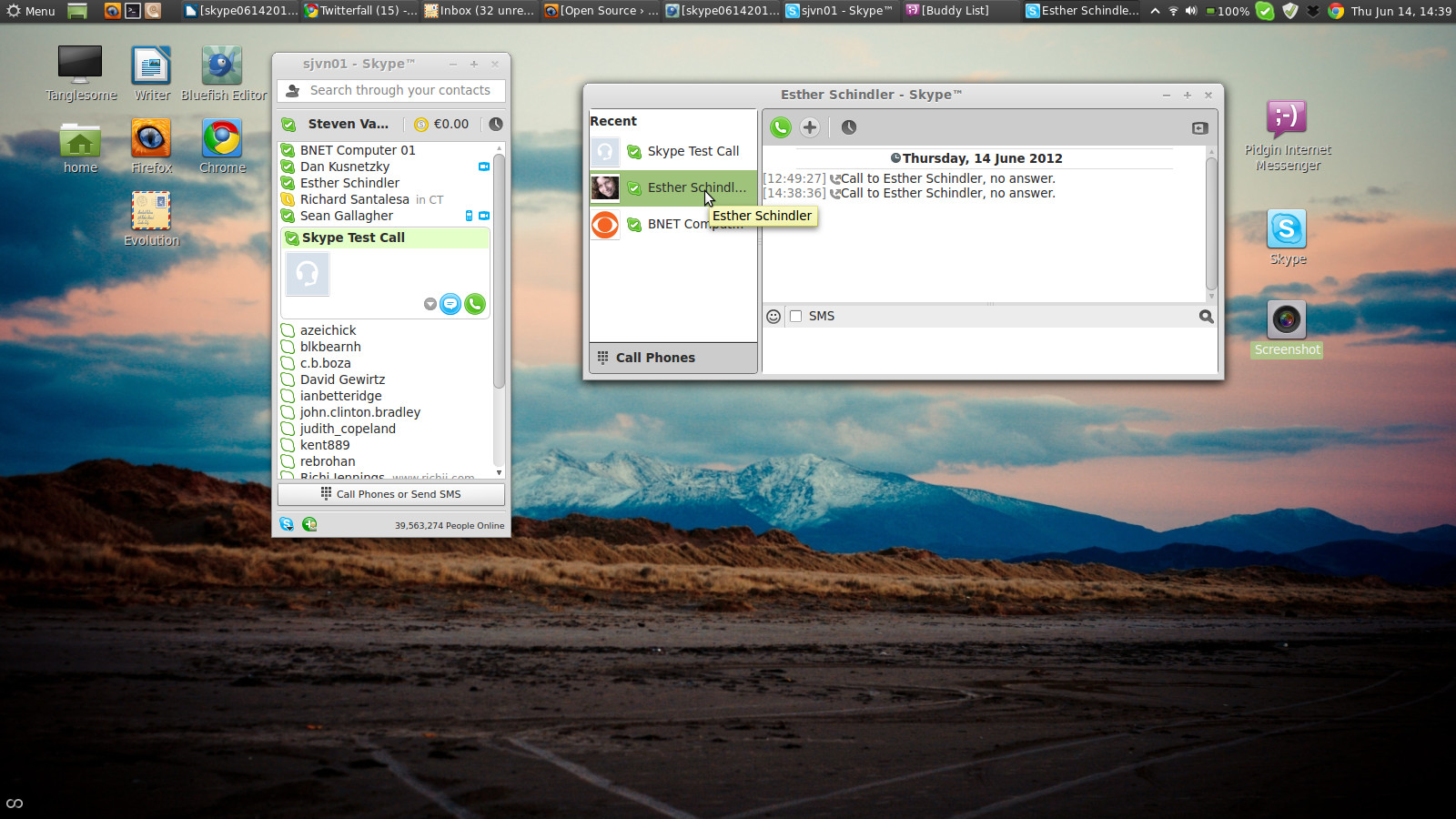Screen dimensions: 1456x819
Task: Click the detach conversation icon in chat window
Action: click(1199, 128)
